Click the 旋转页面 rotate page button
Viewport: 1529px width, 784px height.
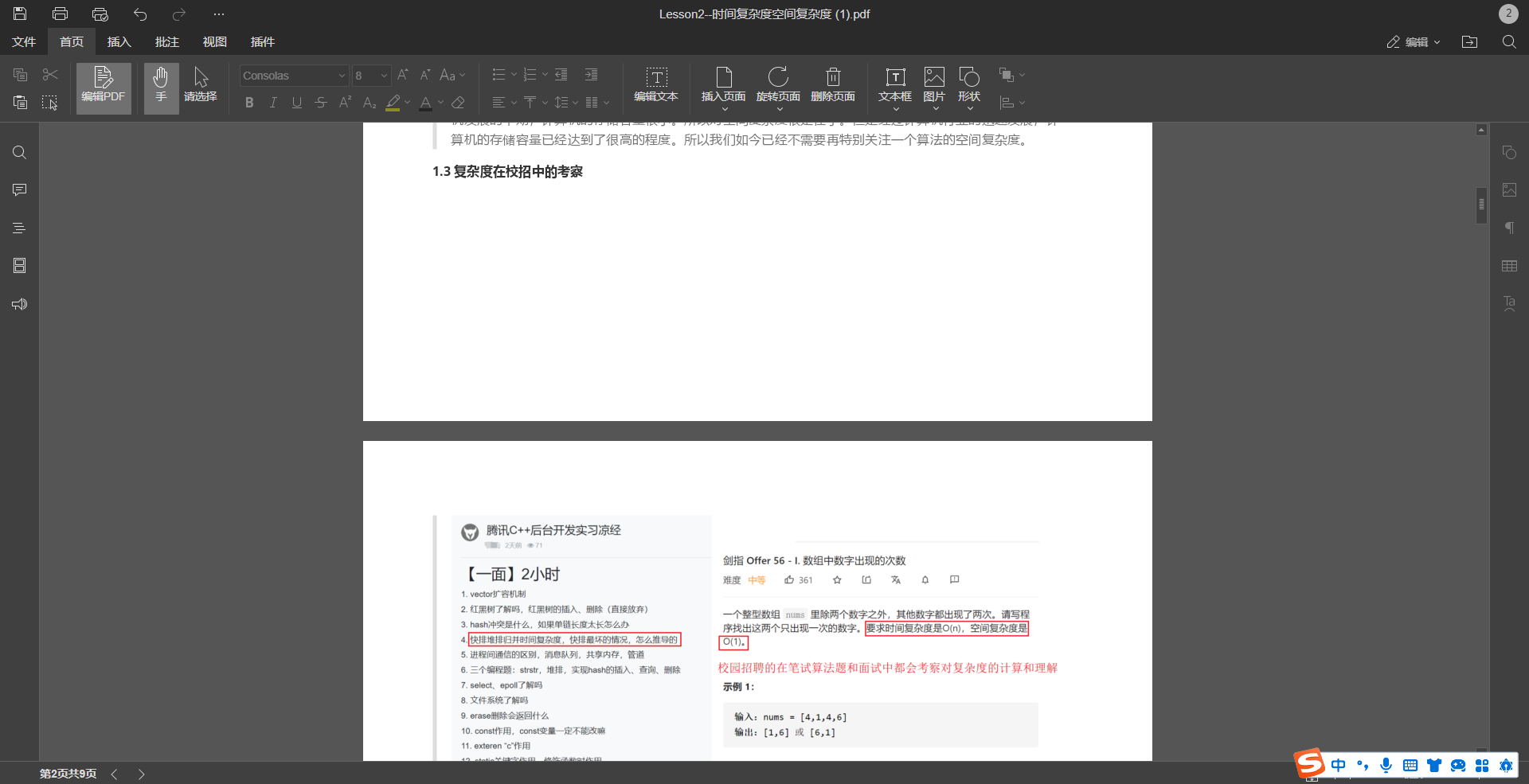[778, 88]
